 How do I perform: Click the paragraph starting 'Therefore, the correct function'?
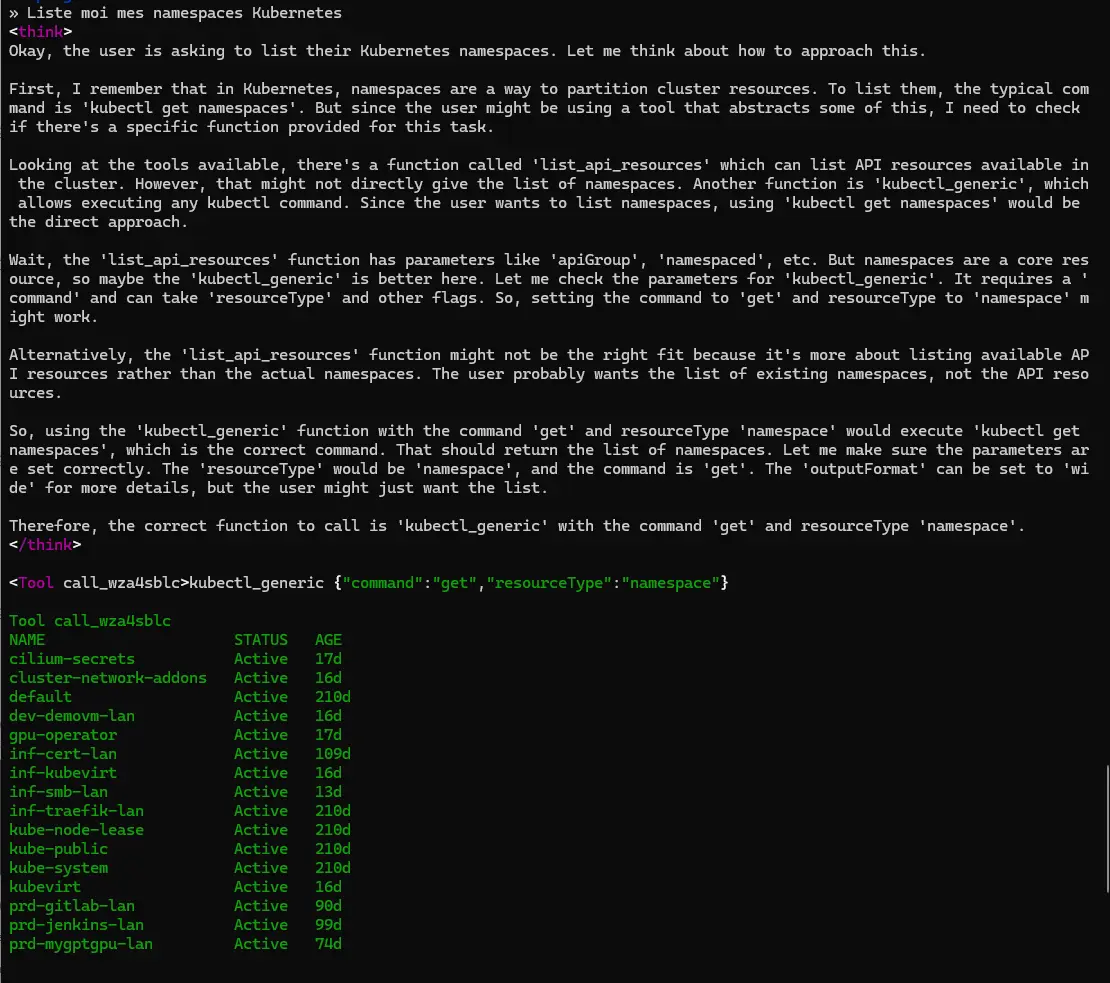click(x=517, y=527)
